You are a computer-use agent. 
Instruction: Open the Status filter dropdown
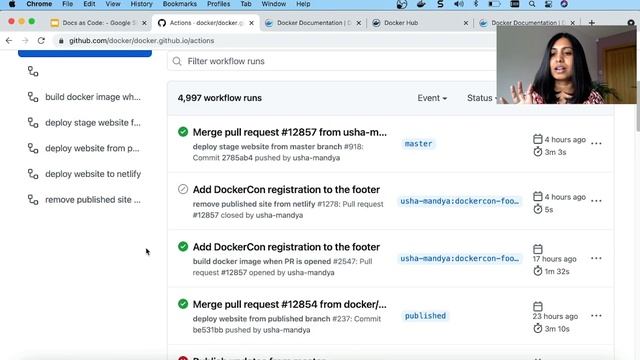click(x=482, y=98)
